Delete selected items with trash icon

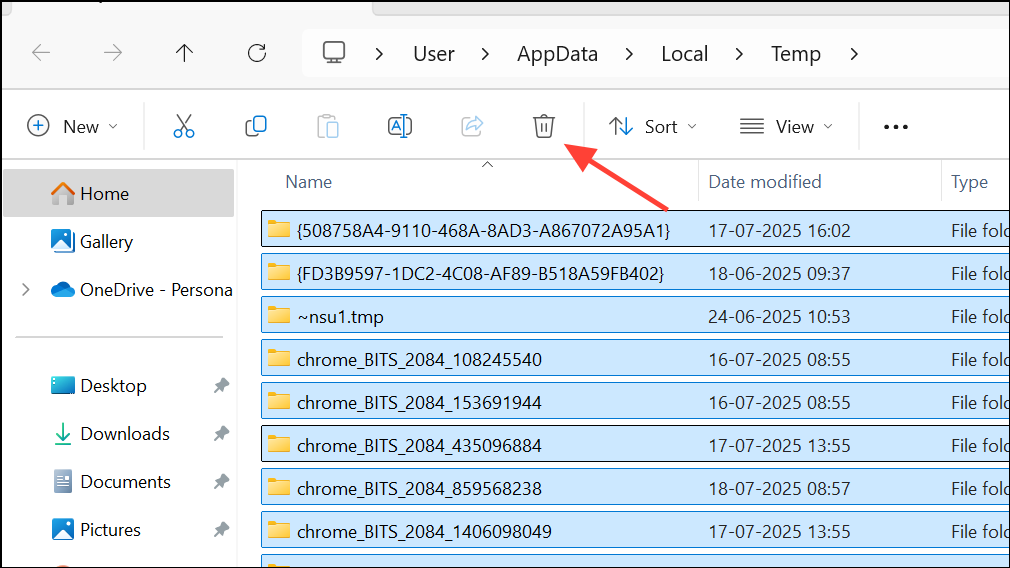click(x=543, y=126)
